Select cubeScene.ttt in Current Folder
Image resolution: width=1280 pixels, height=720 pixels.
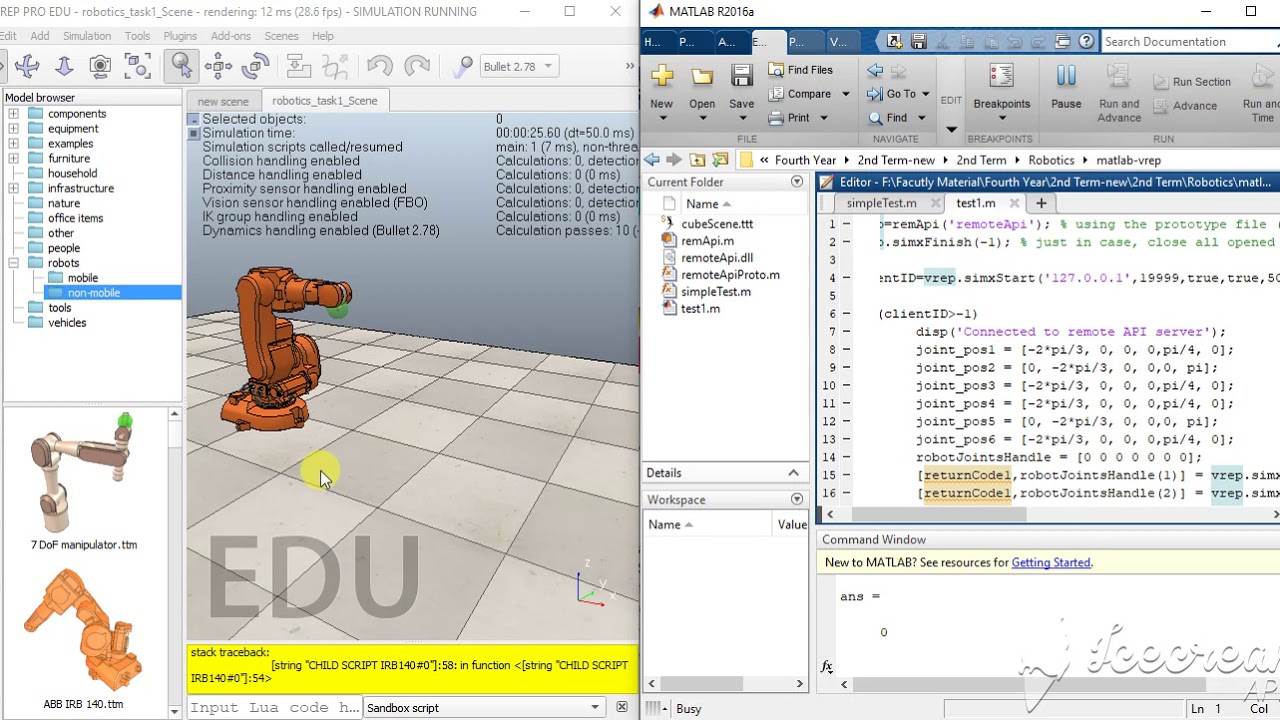[x=716, y=224]
